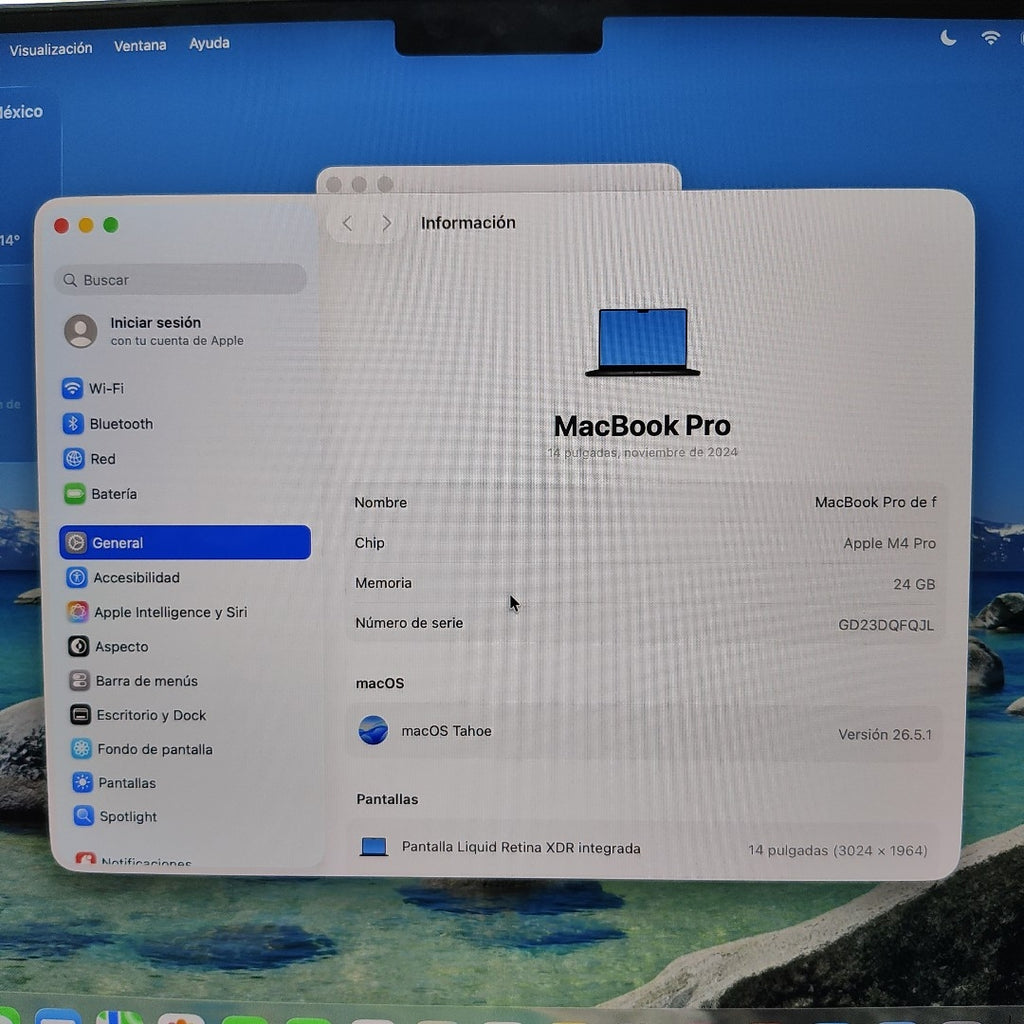Image resolution: width=1024 pixels, height=1024 pixels.
Task: Open Spotlight settings
Action: click(x=116, y=816)
